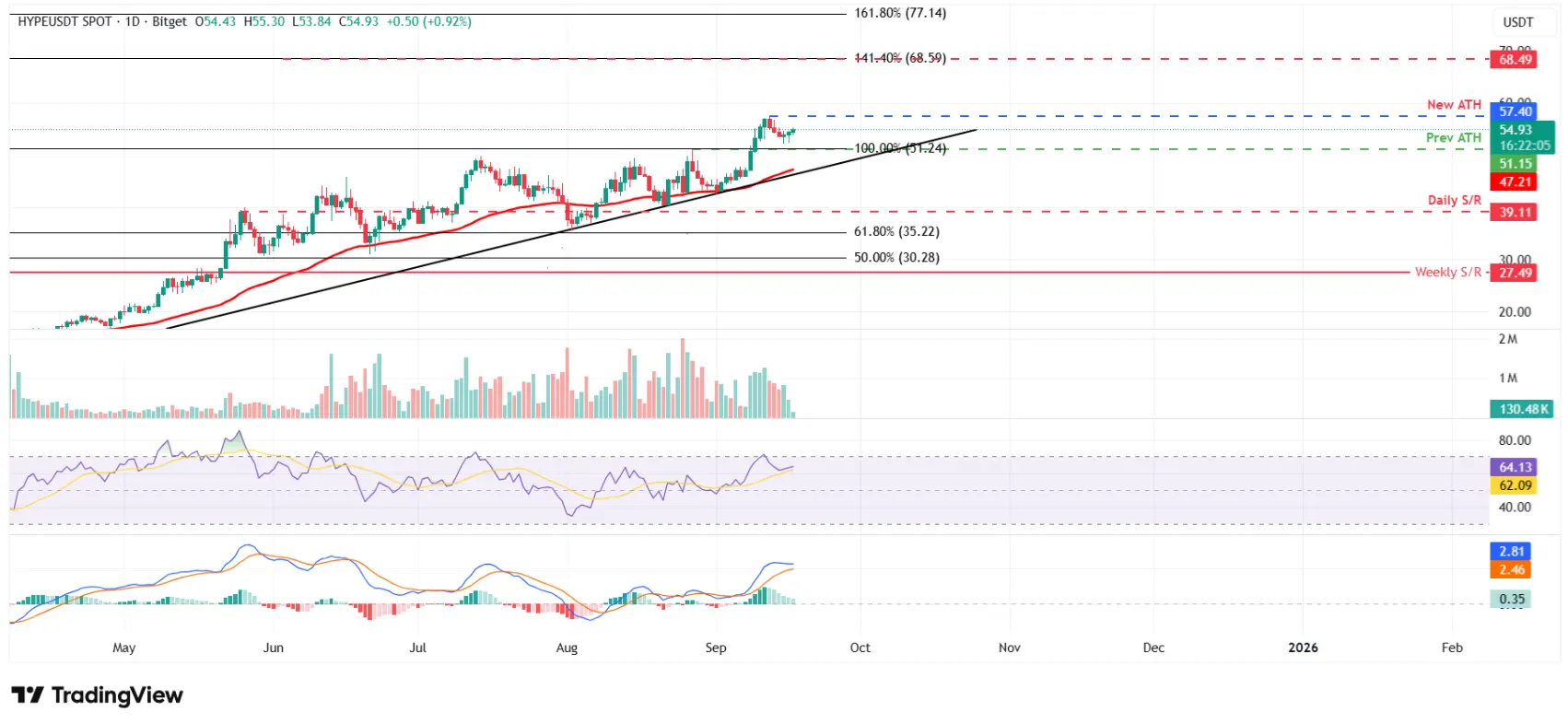Click the red 47.21 moving average tag

pos(1514,182)
